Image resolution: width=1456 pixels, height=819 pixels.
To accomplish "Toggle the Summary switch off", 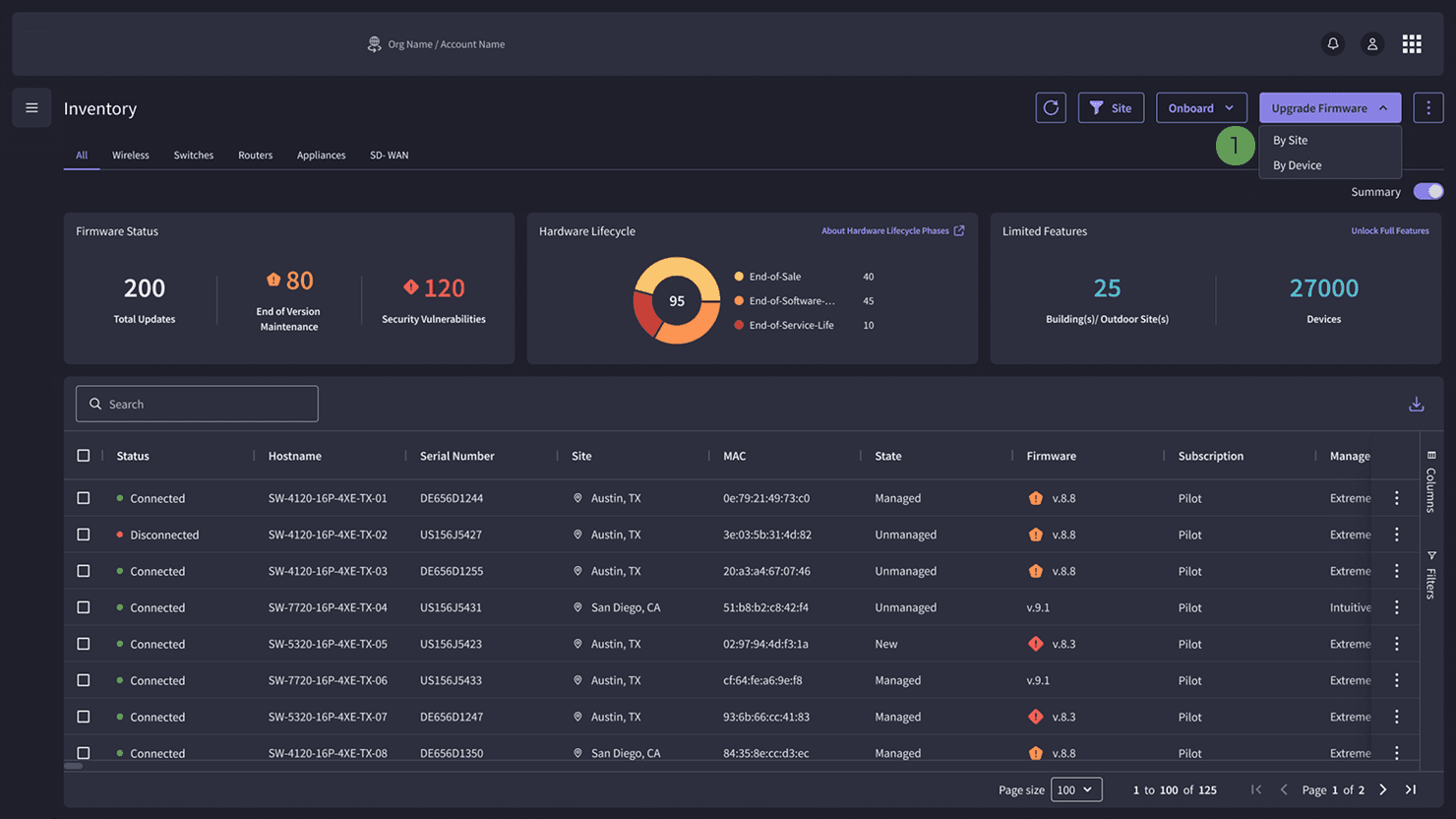I will click(1428, 191).
